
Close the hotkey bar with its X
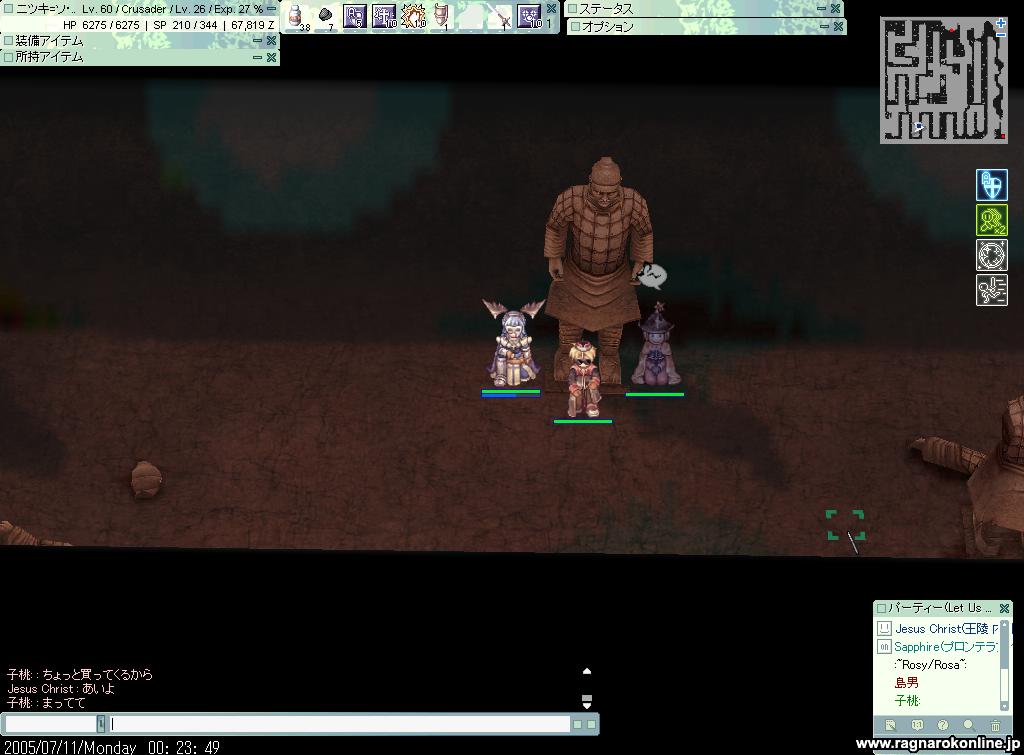tap(551, 8)
